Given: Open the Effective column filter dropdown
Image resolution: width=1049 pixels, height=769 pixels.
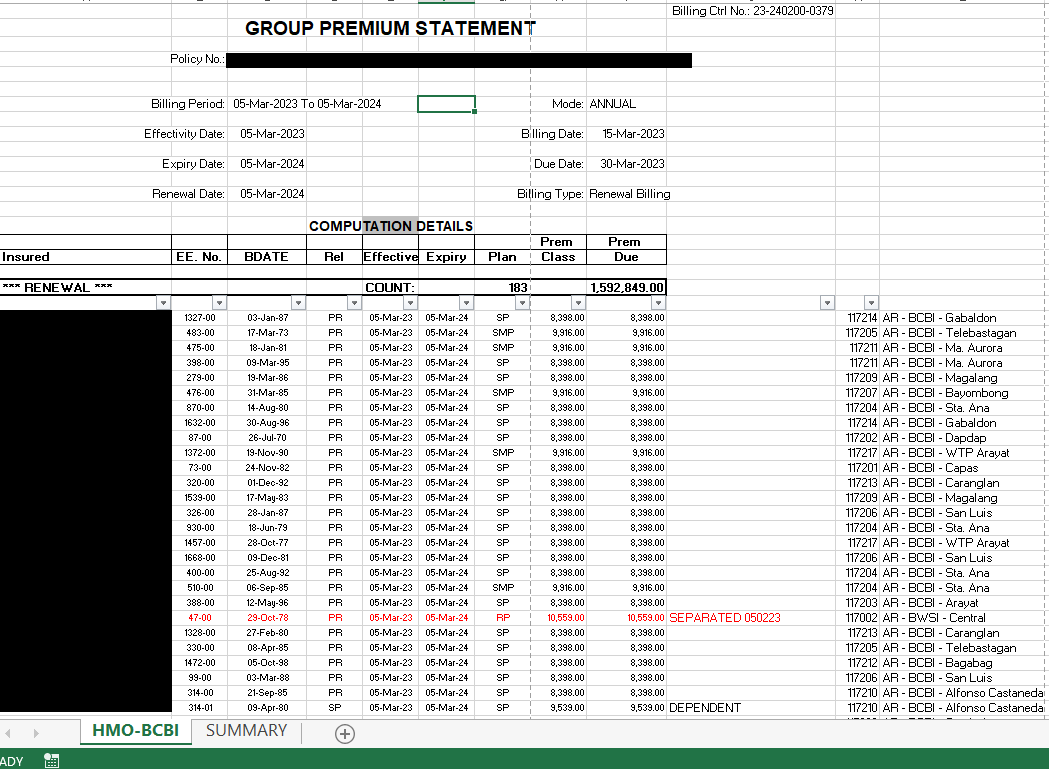Looking at the screenshot, I should [x=410, y=303].
